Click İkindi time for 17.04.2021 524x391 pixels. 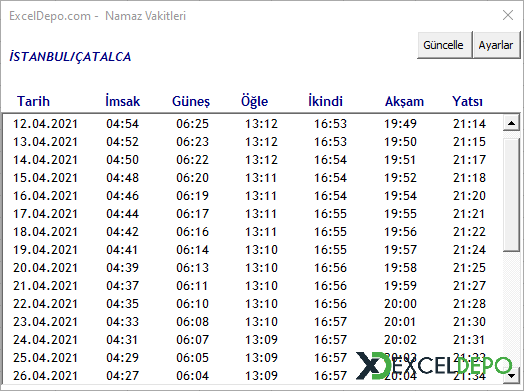tap(331, 214)
